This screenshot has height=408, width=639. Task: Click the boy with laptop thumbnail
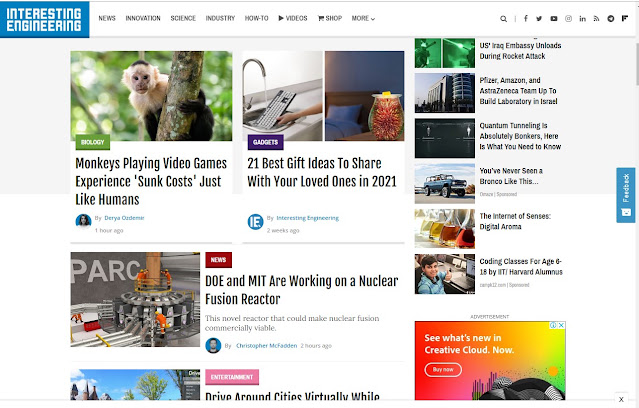click(445, 274)
